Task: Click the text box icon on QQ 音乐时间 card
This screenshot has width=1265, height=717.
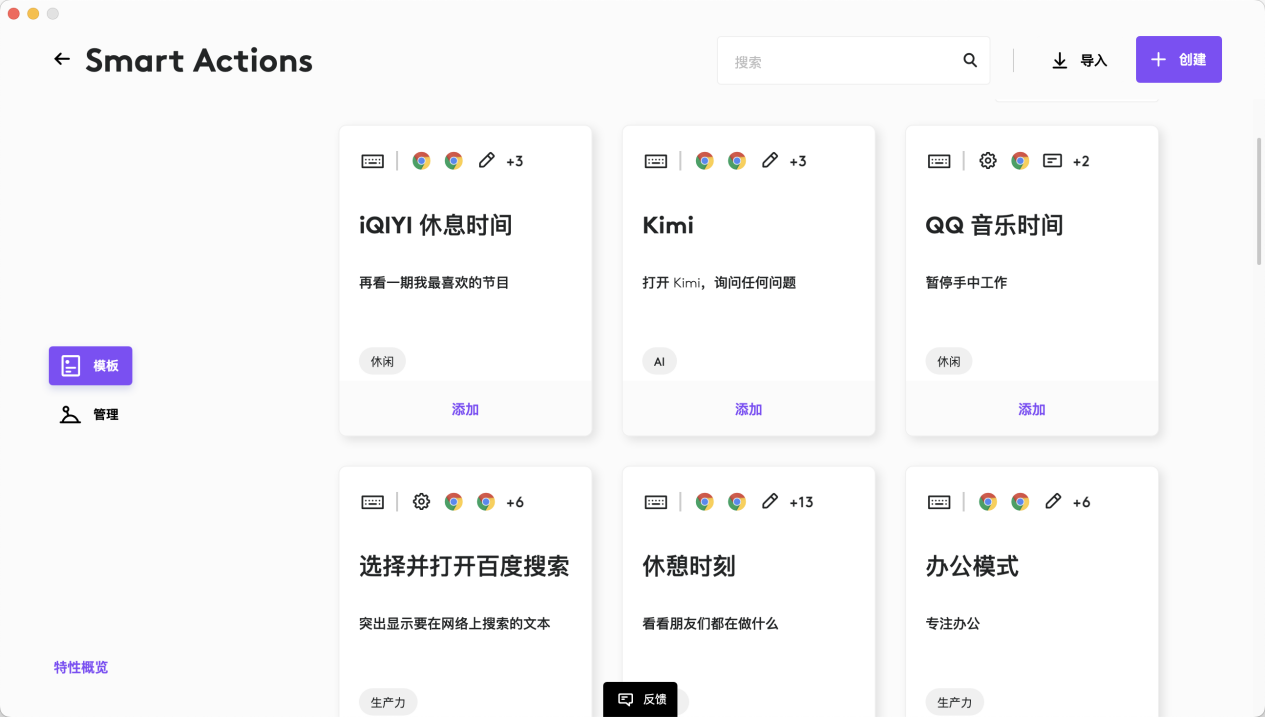Action: (1052, 160)
